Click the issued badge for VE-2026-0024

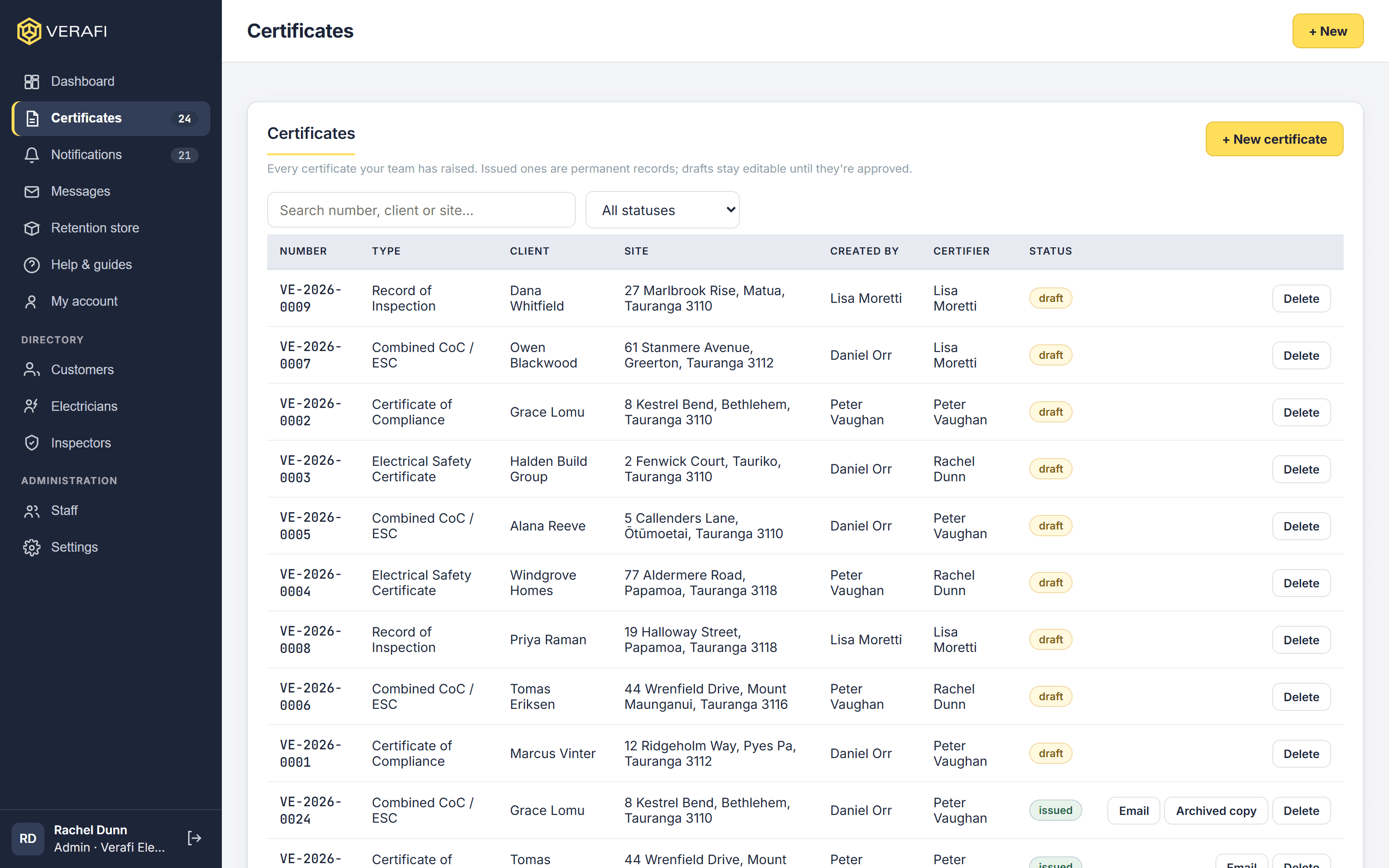pos(1055,810)
